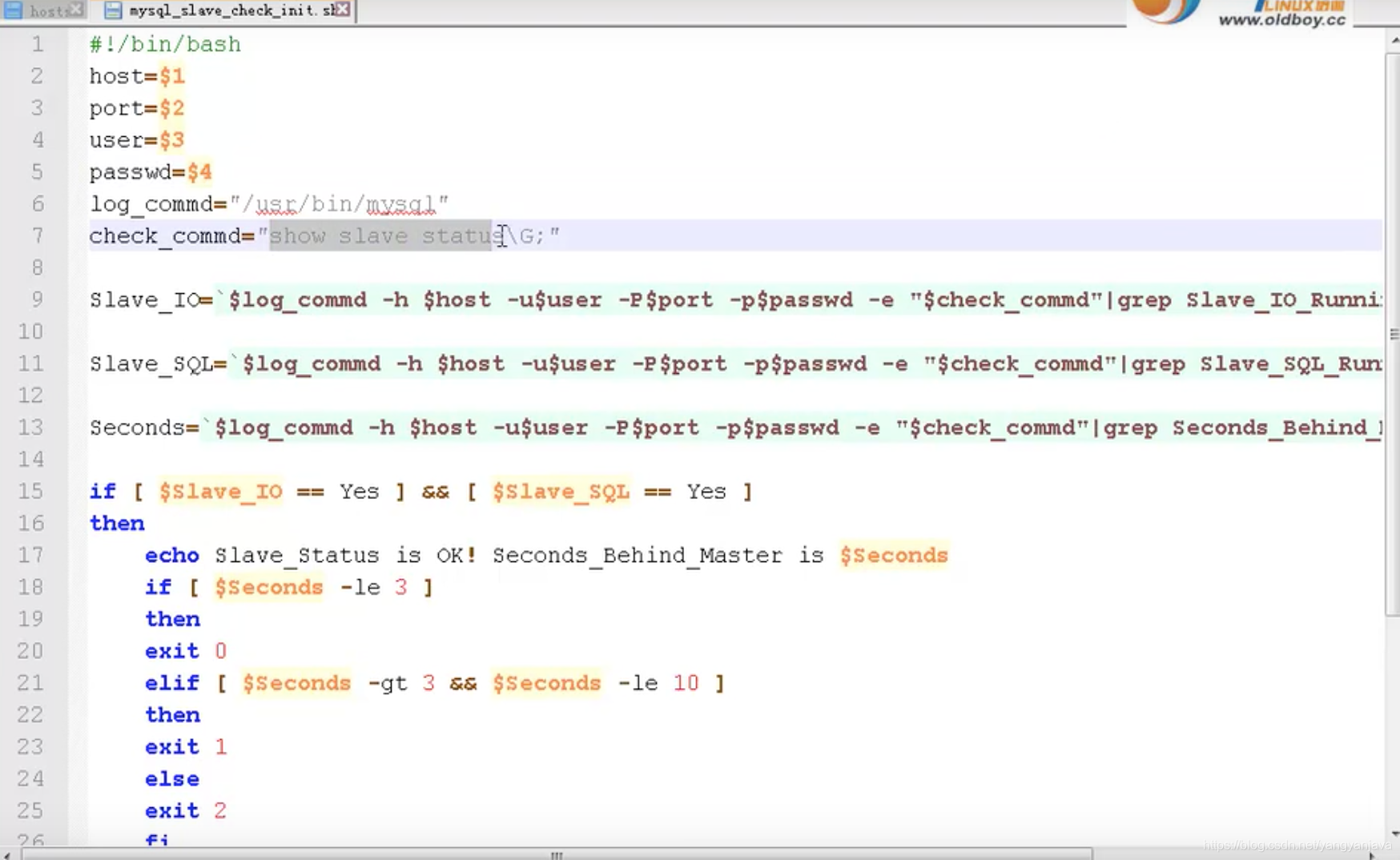Click the 'host=$1' line
1400x860 pixels.
point(137,76)
